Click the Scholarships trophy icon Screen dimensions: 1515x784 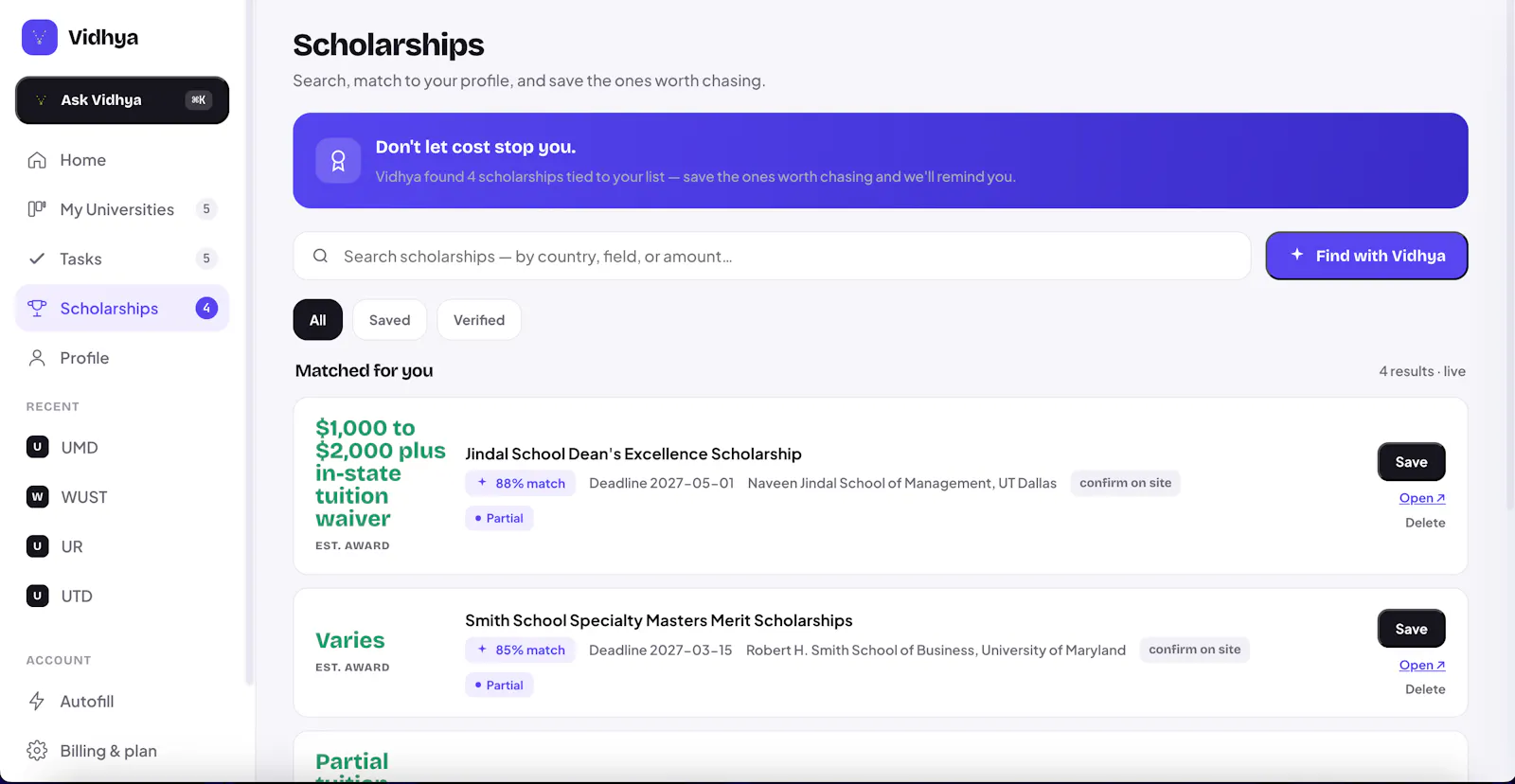pos(37,308)
